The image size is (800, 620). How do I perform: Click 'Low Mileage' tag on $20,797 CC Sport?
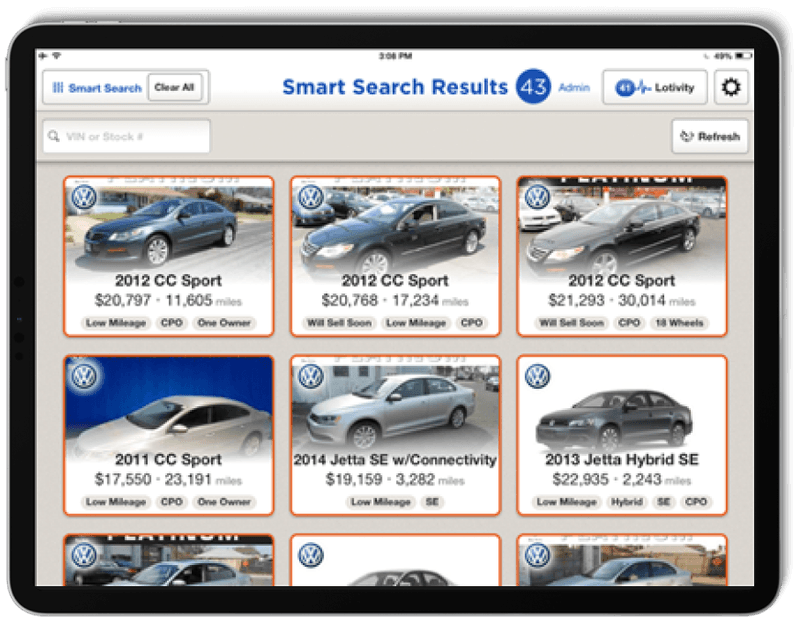coord(116,323)
